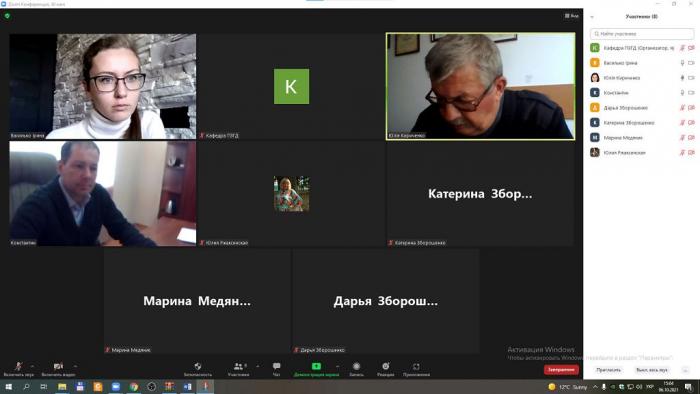Screen dimensions: 700x394
Task: Click muted mic icon for Юлия Ржаксинская row
Action: 682,153
